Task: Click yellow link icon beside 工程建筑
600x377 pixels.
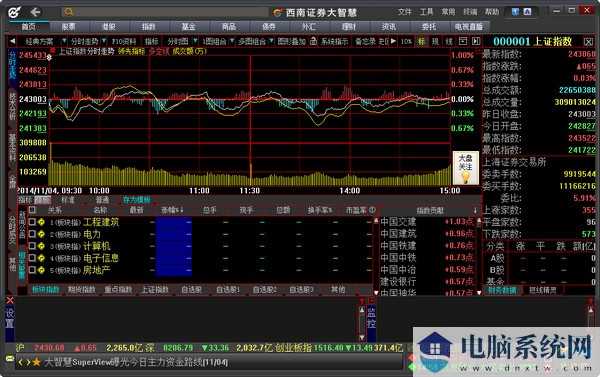Action: (41, 222)
